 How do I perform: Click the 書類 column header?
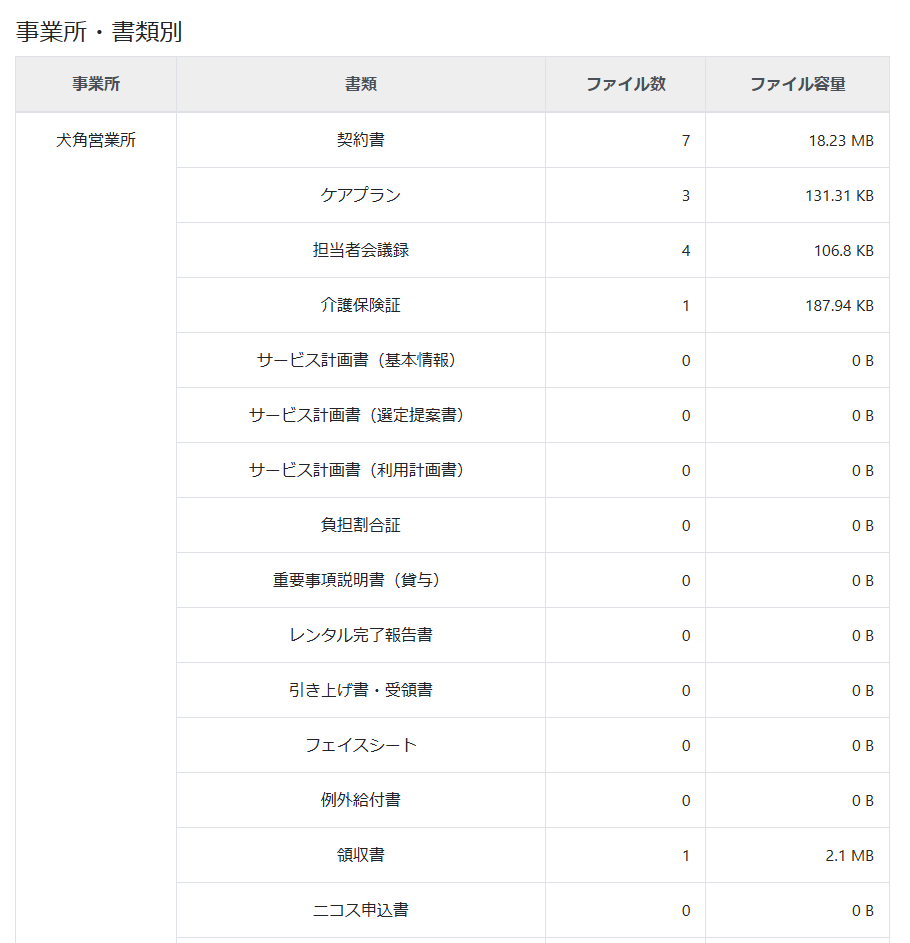click(360, 85)
